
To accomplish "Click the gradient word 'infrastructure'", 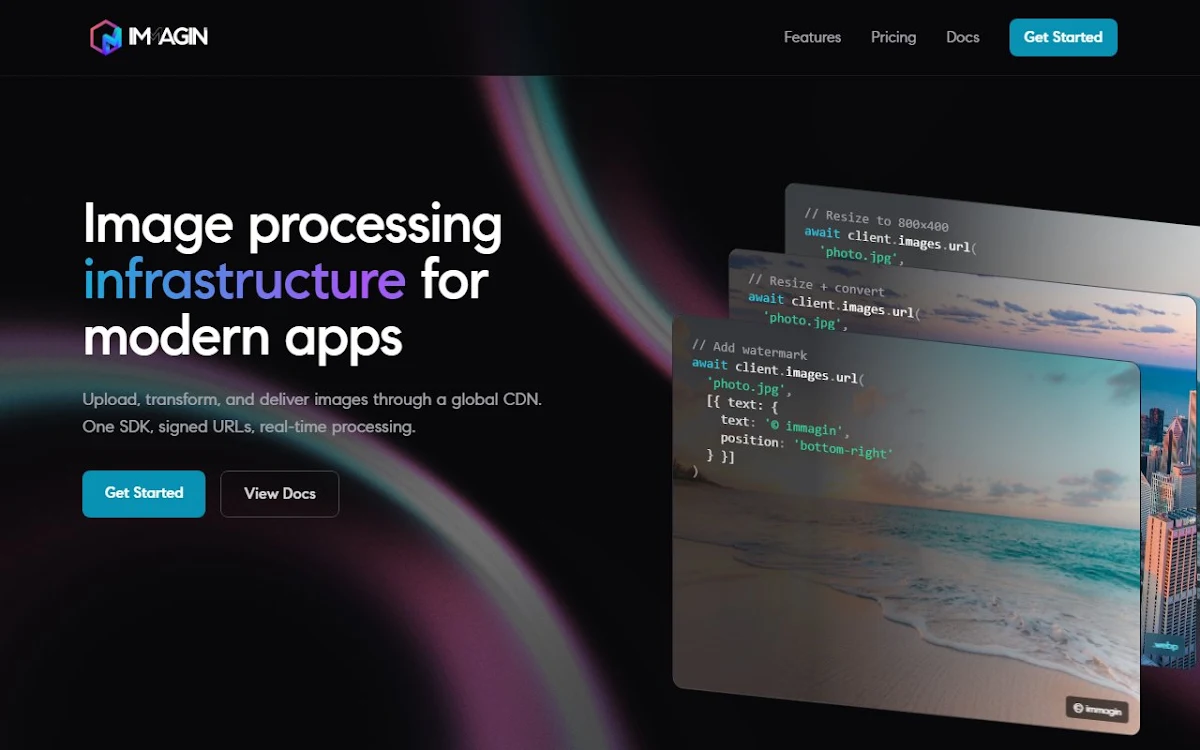I will 244,280.
